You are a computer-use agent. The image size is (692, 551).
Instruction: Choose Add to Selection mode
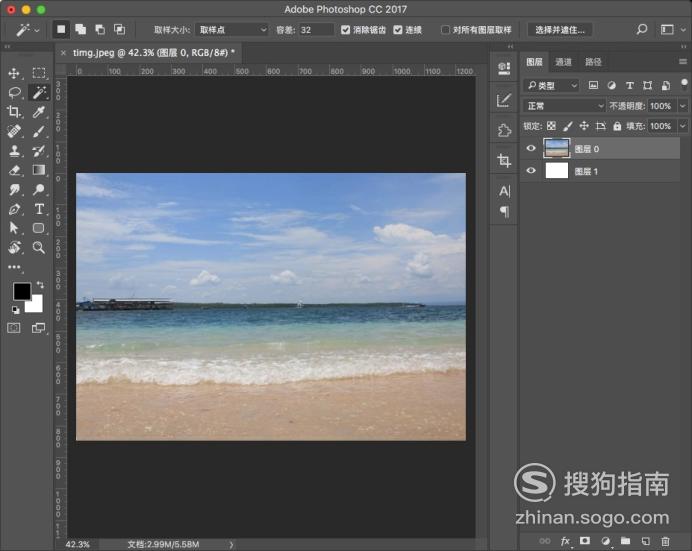[80, 30]
